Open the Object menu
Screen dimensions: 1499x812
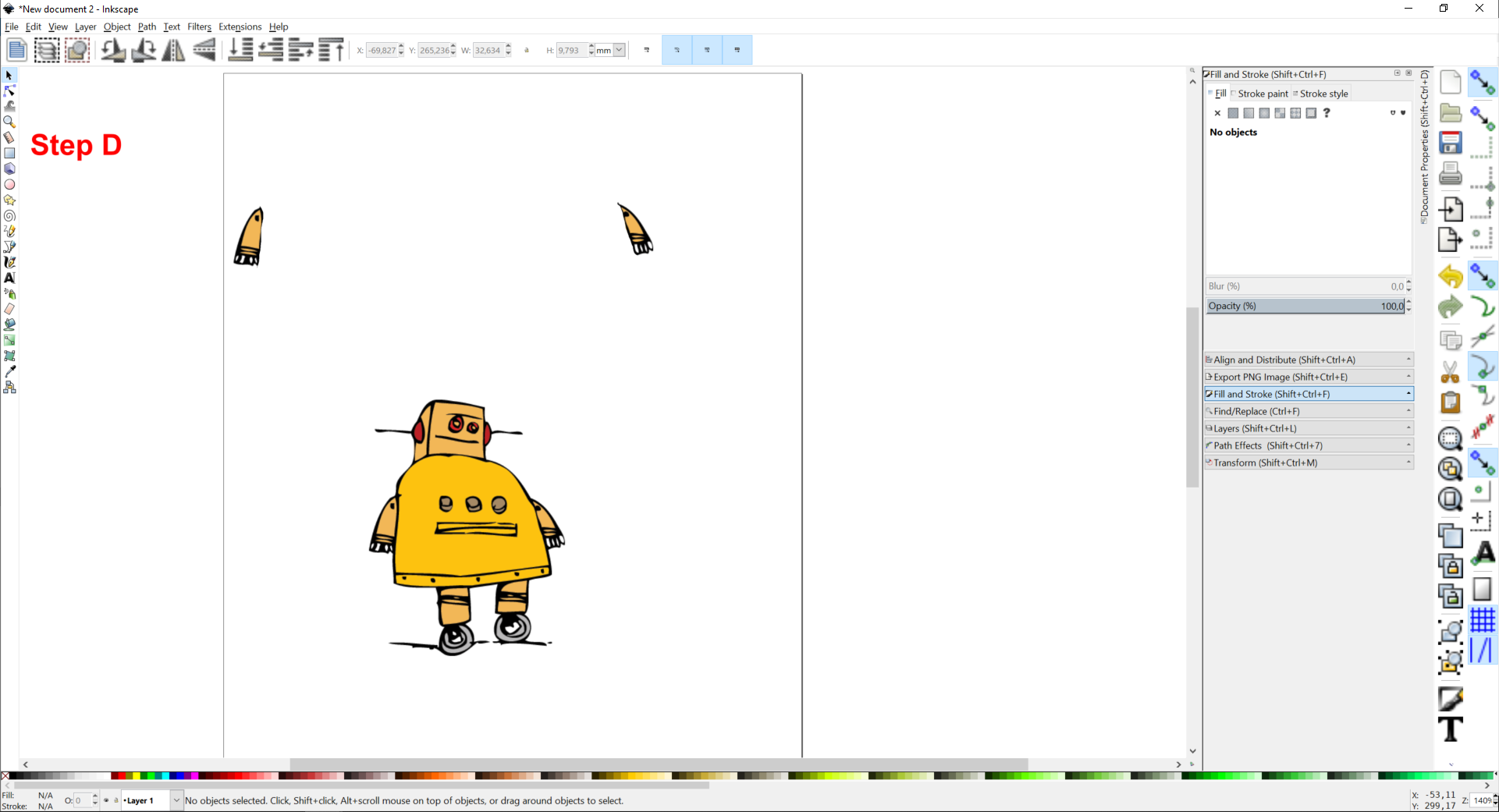pyautogui.click(x=117, y=27)
